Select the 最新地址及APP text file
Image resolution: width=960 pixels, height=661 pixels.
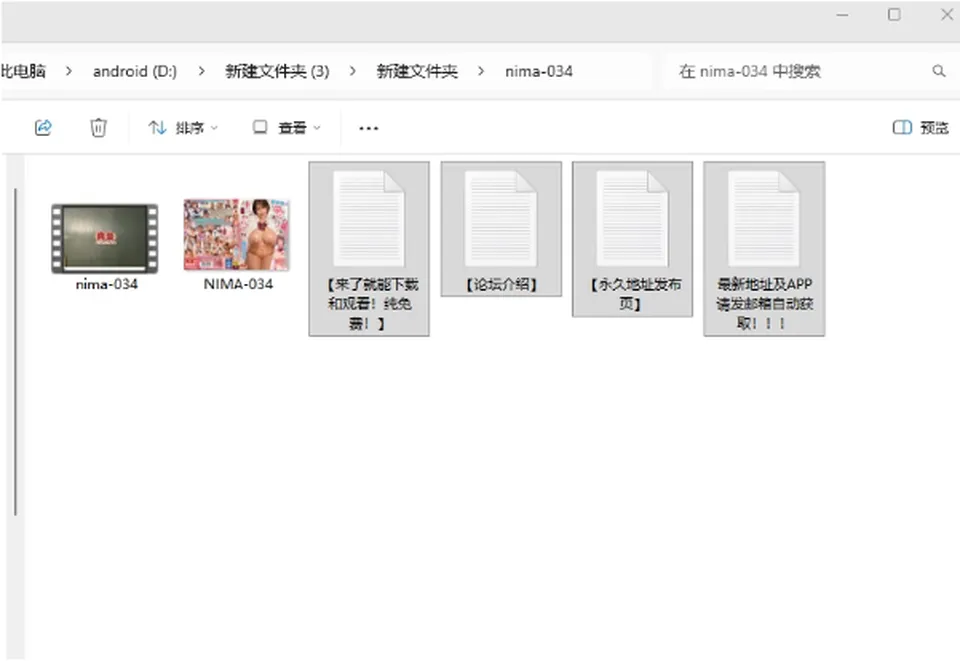[x=764, y=248]
